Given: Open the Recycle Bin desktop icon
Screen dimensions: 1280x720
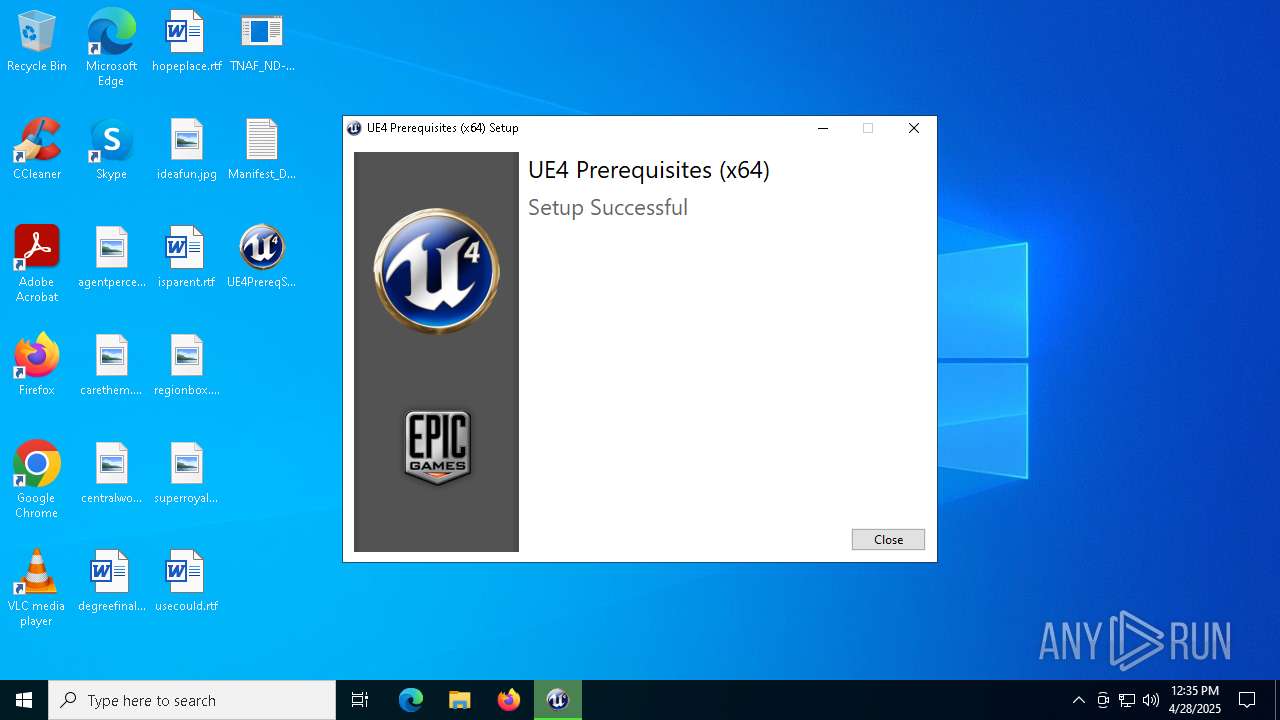Looking at the screenshot, I should [x=37, y=42].
